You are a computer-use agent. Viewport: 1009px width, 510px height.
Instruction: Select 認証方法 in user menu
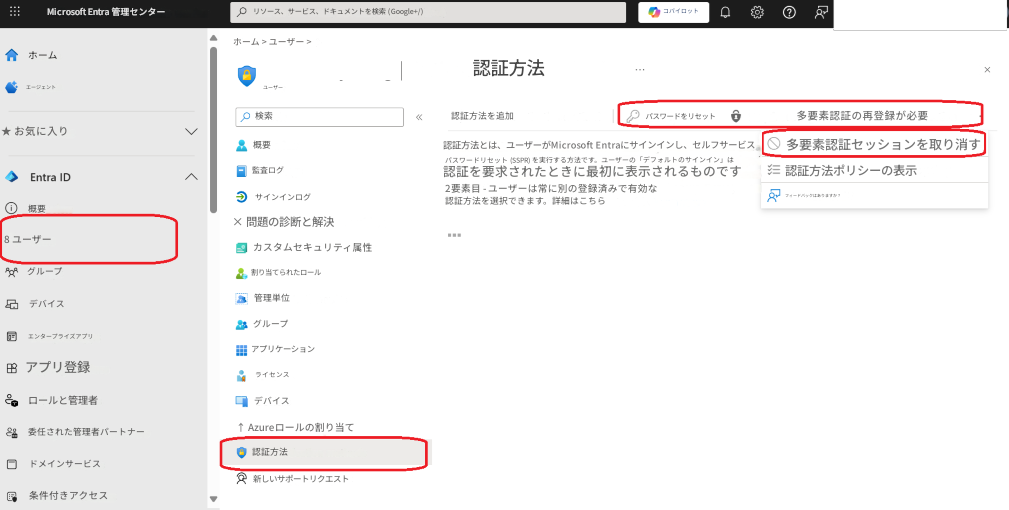click(x=325, y=452)
